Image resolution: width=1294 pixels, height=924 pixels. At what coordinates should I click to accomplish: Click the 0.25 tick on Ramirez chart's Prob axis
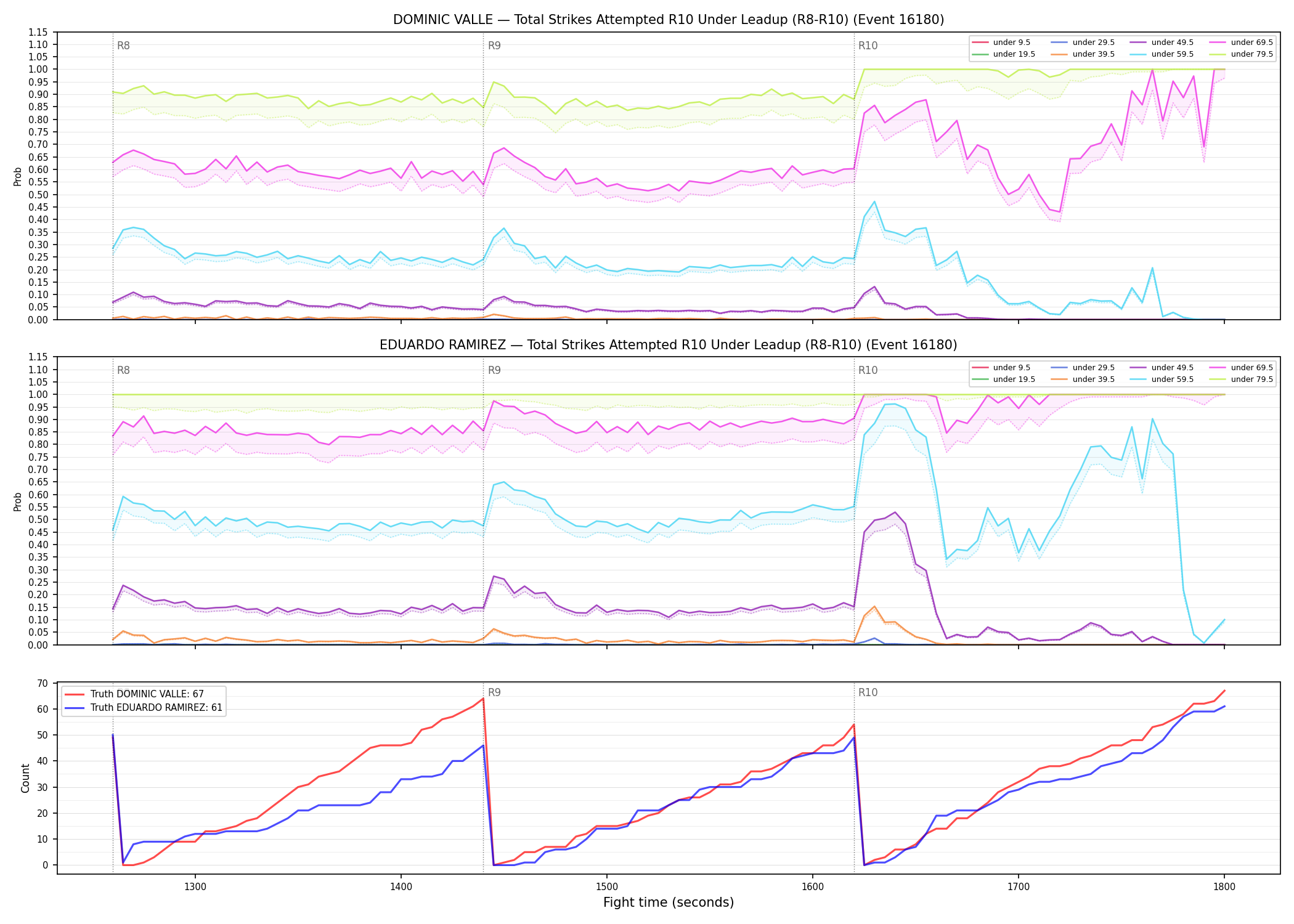click(x=38, y=582)
